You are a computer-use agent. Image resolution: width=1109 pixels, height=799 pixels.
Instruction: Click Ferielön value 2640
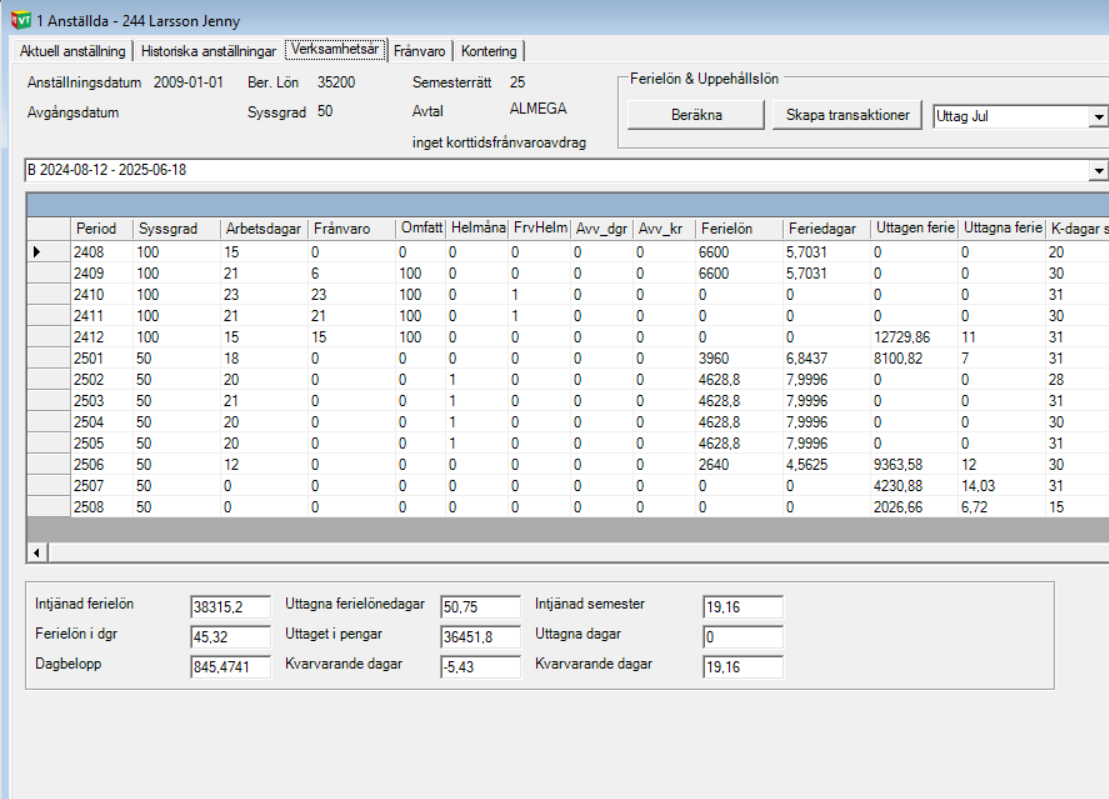[739, 464]
